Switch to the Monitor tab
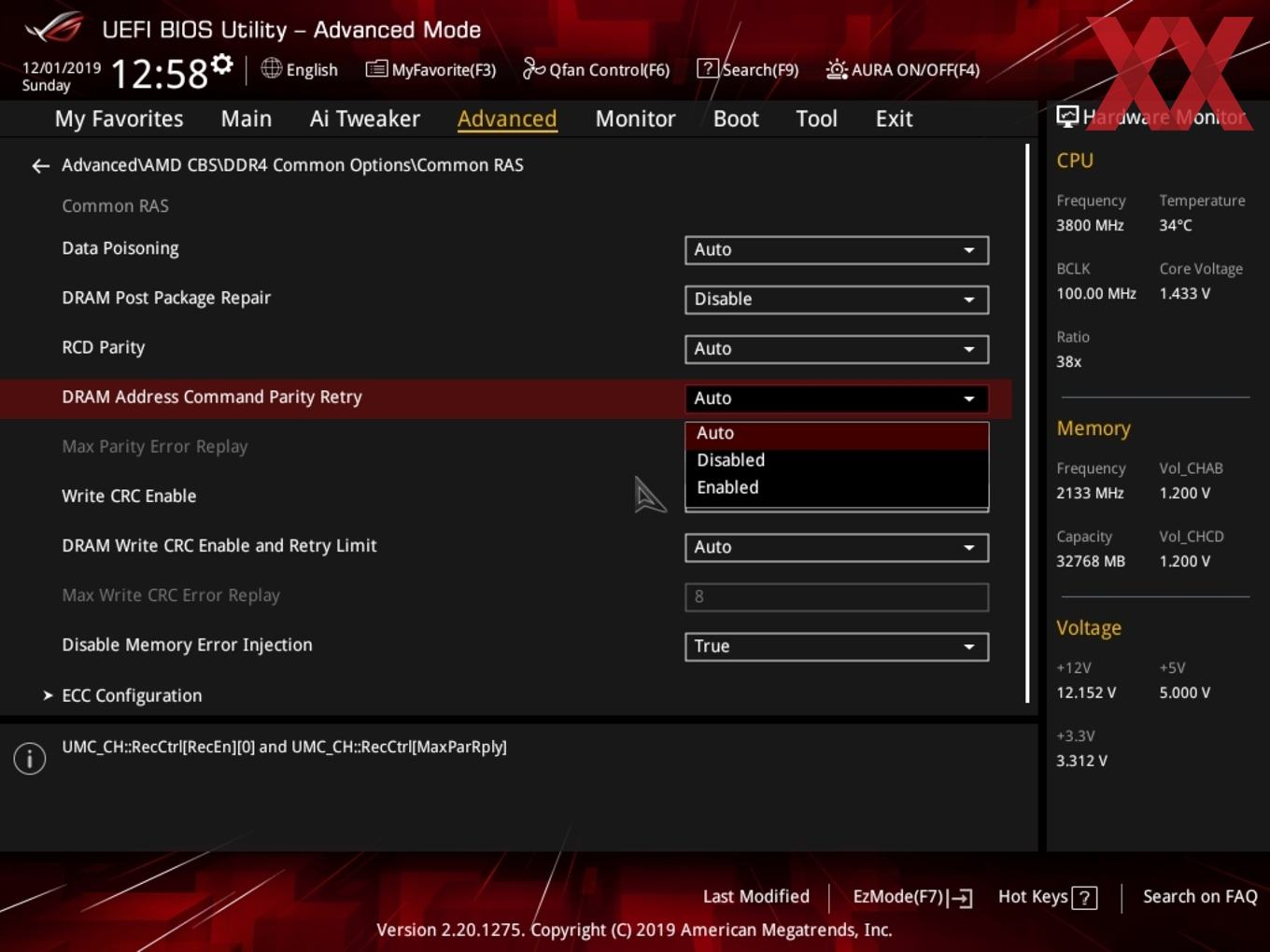The height and width of the screenshot is (952, 1270). click(635, 119)
